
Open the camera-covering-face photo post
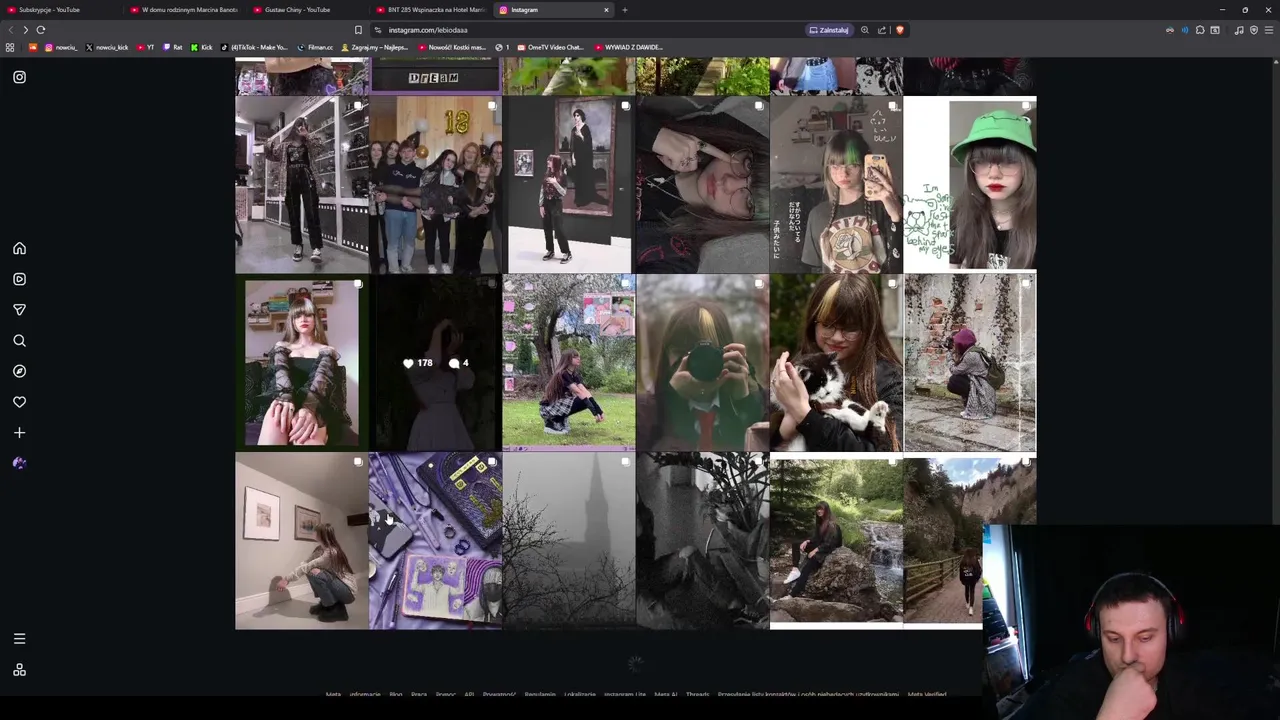[702, 363]
